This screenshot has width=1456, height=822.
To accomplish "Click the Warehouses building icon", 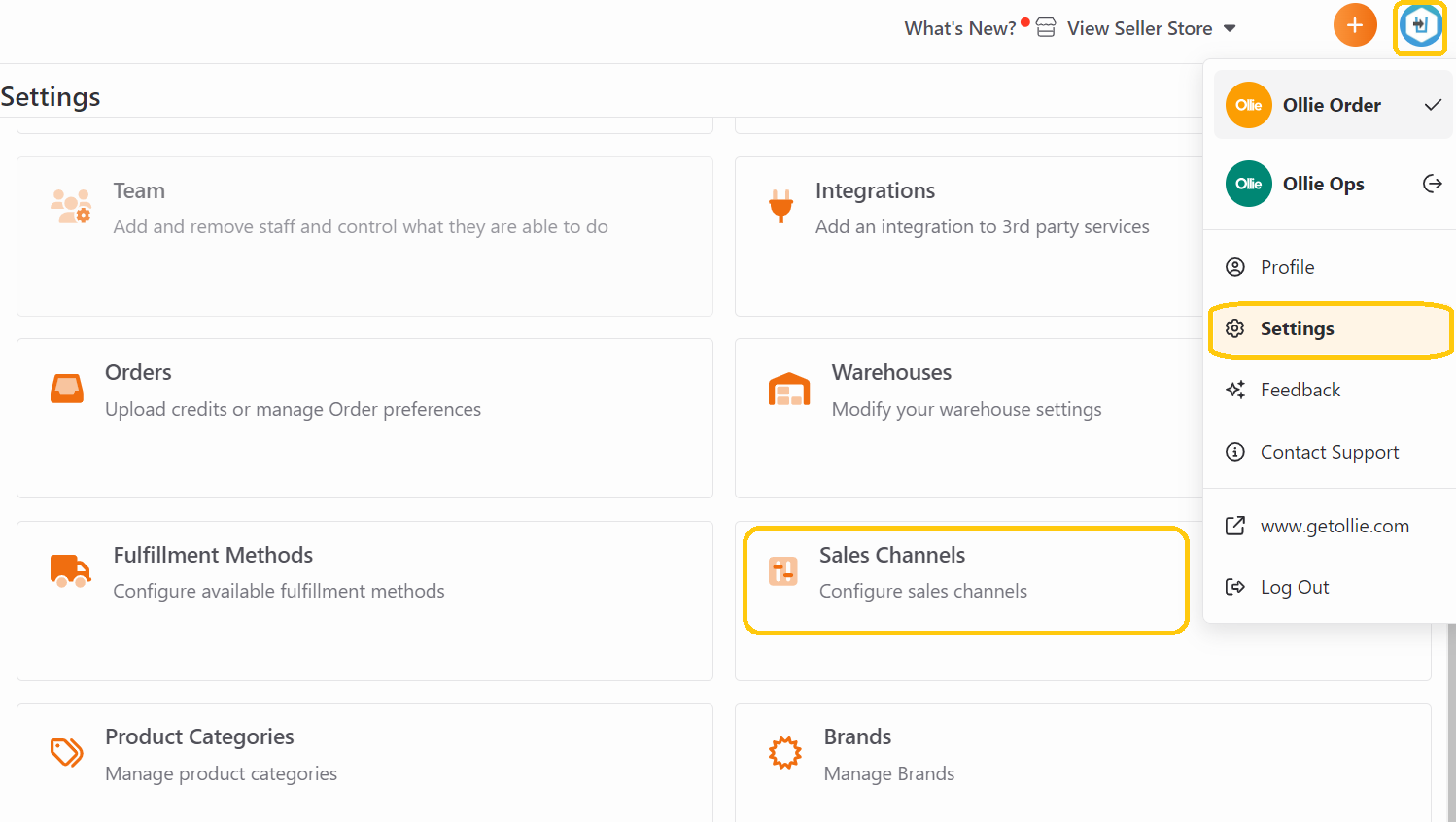I will click(789, 389).
